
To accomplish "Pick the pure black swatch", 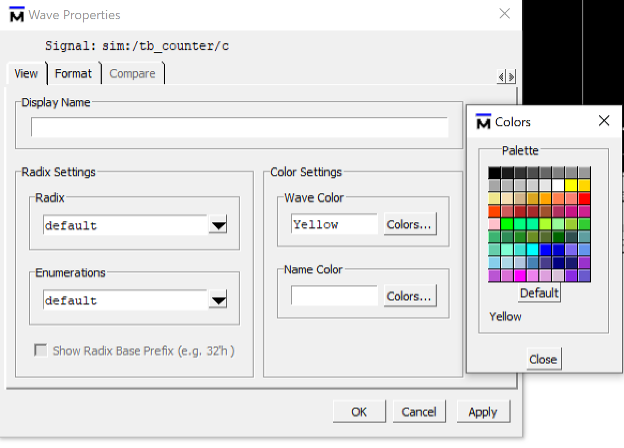I will click(x=494, y=173).
